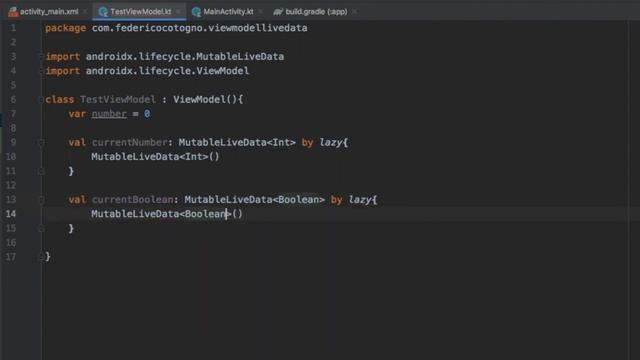The height and width of the screenshot is (360, 640).
Task: Click the Kotlin class icon on TestViewModel.kt tab
Action: [103, 12]
